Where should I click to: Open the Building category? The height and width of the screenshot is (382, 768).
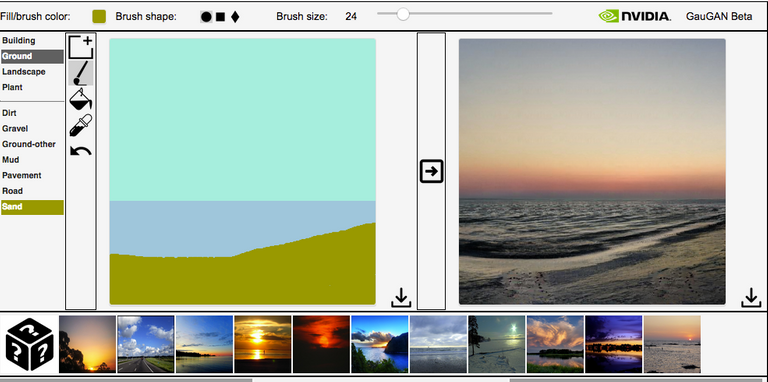pos(19,41)
